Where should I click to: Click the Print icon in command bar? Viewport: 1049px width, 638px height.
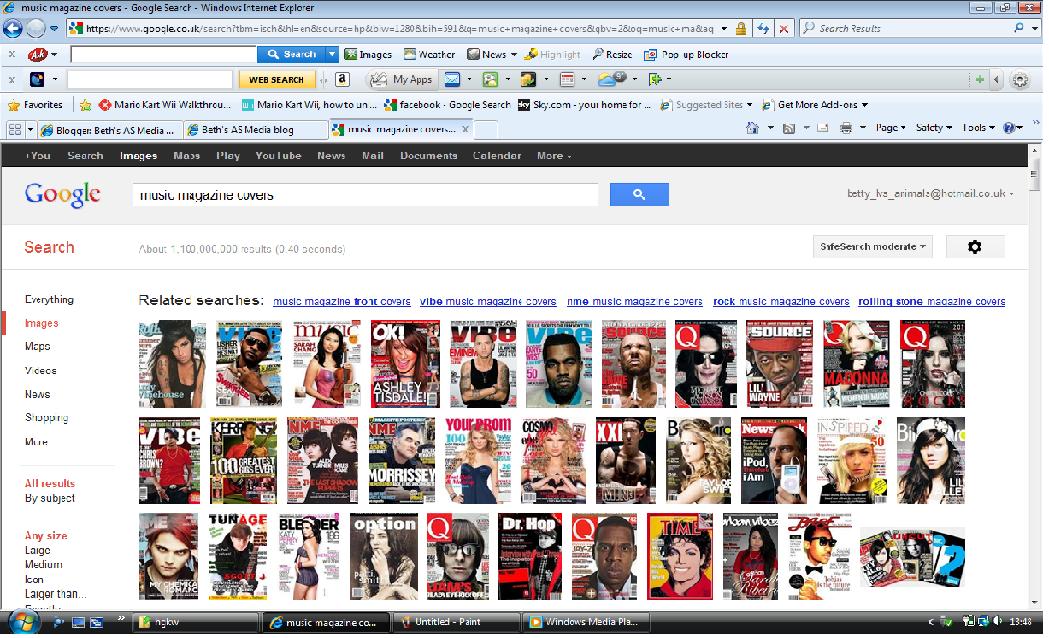coord(846,128)
